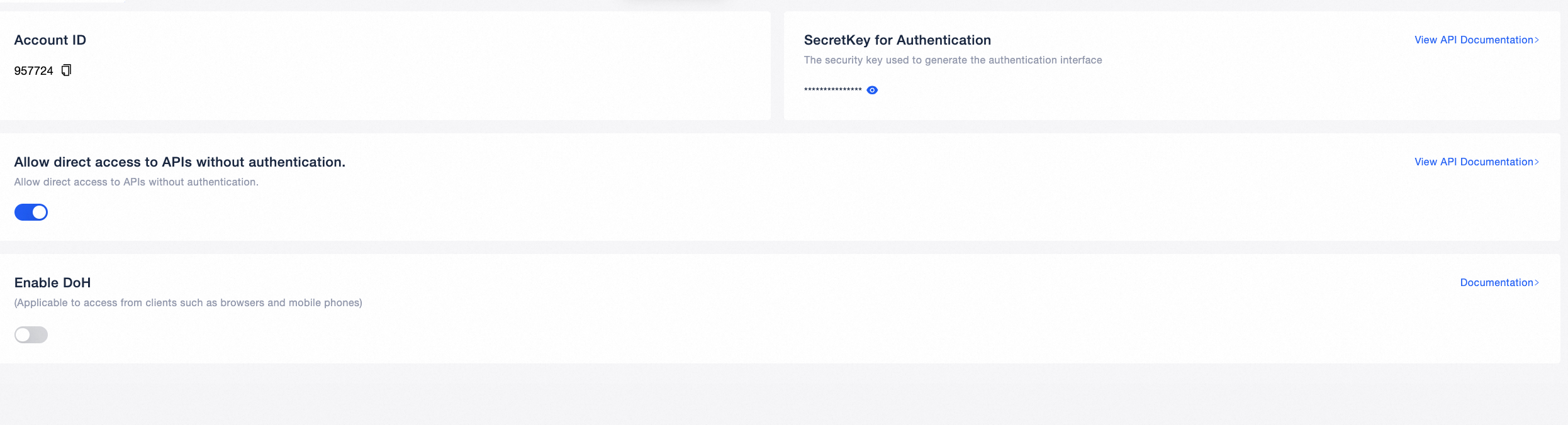Click gray subtitle under Allow direct access heading
Screen dimensions: 1568x425
pos(137,182)
